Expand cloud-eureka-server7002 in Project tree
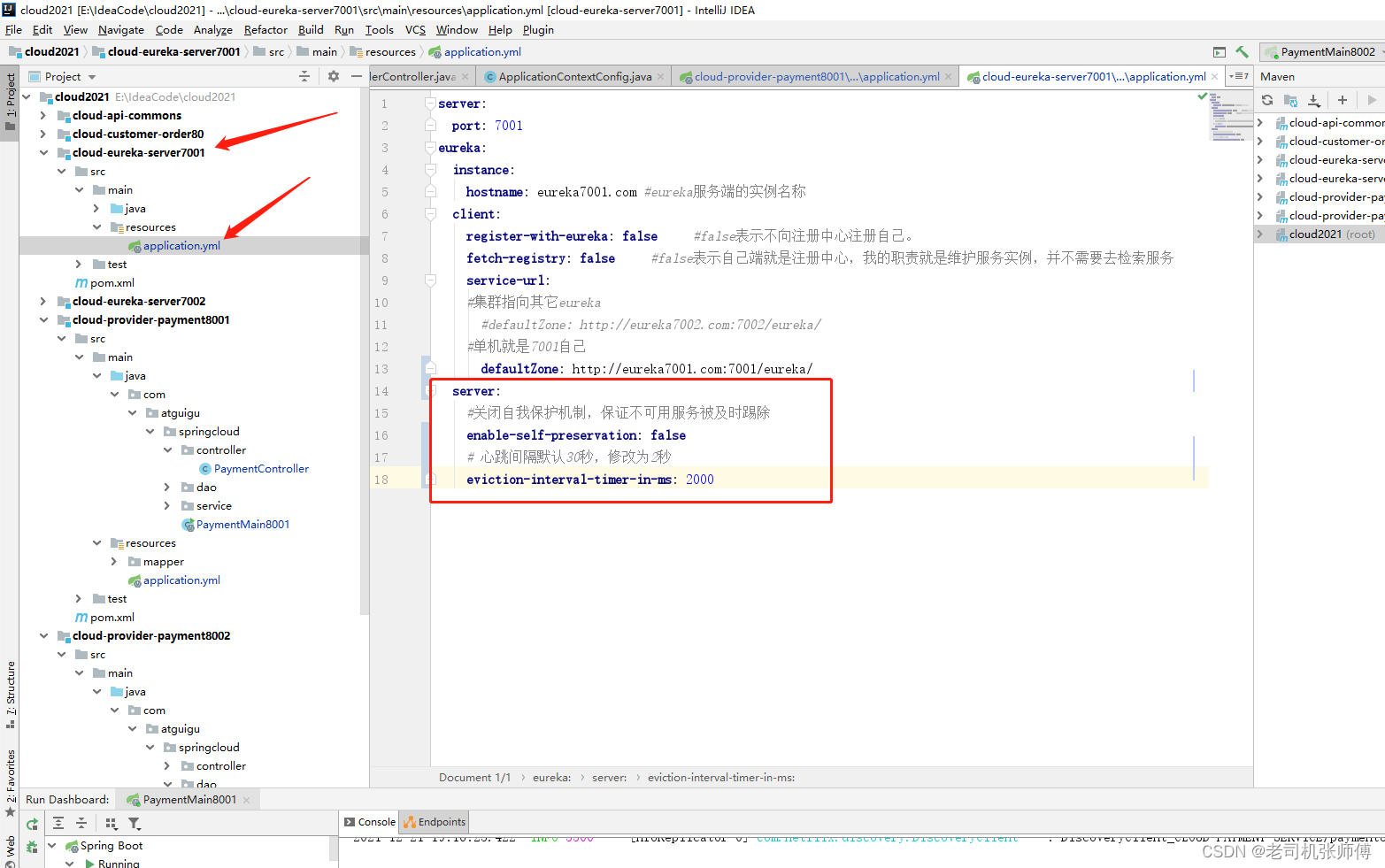This screenshot has height=868, width=1385. pyautogui.click(x=43, y=302)
